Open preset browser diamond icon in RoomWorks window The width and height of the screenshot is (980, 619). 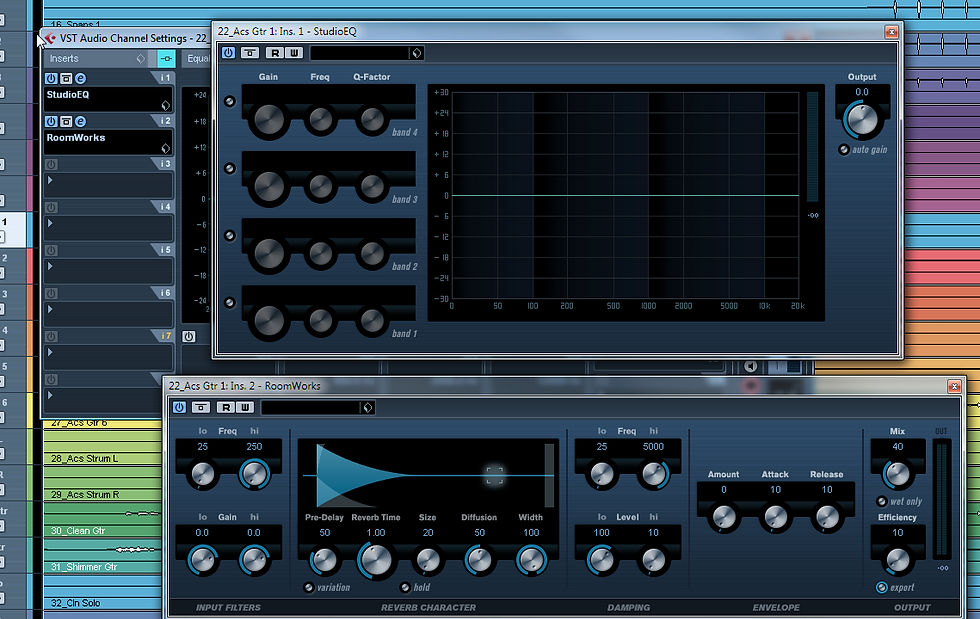(368, 408)
